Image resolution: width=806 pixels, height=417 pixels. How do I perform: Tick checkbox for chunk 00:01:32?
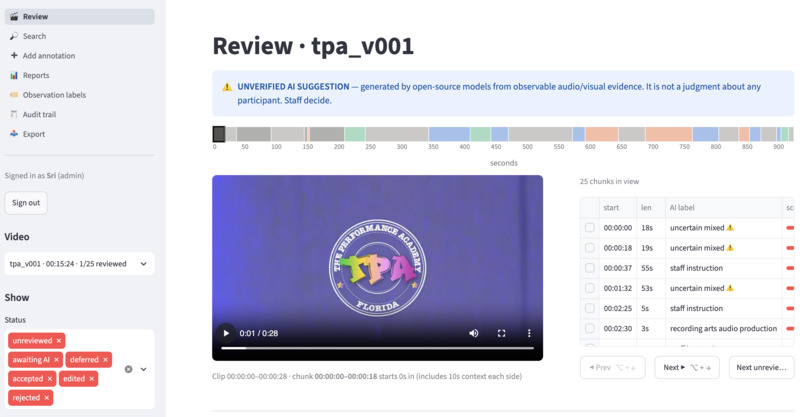(x=590, y=288)
